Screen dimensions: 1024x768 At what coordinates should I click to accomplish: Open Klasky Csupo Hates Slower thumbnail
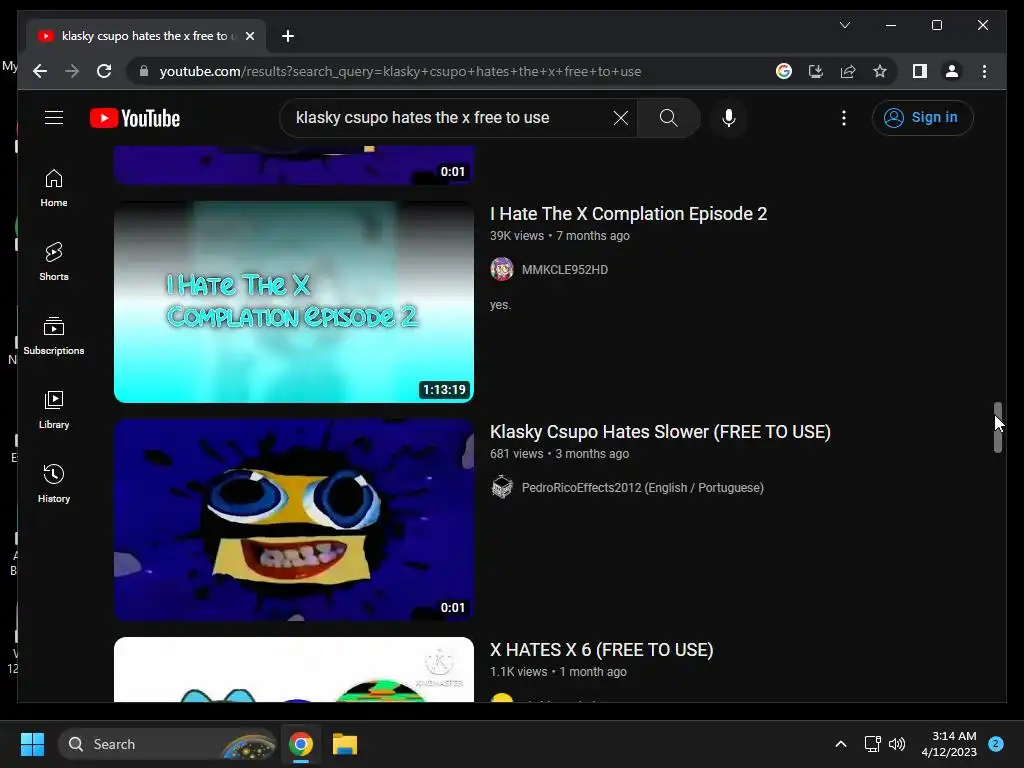click(294, 520)
